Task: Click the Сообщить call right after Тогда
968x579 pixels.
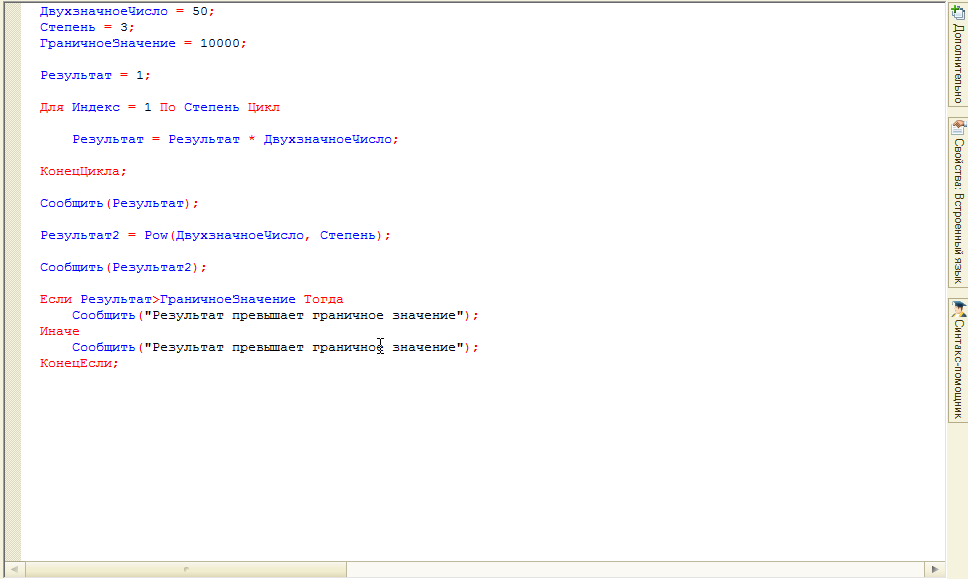Action: tap(275, 315)
